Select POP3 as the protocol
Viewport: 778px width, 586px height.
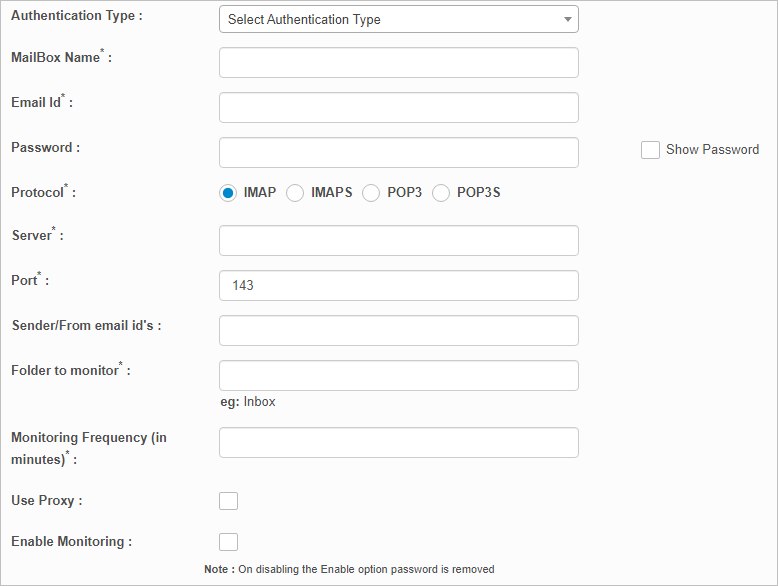371,193
